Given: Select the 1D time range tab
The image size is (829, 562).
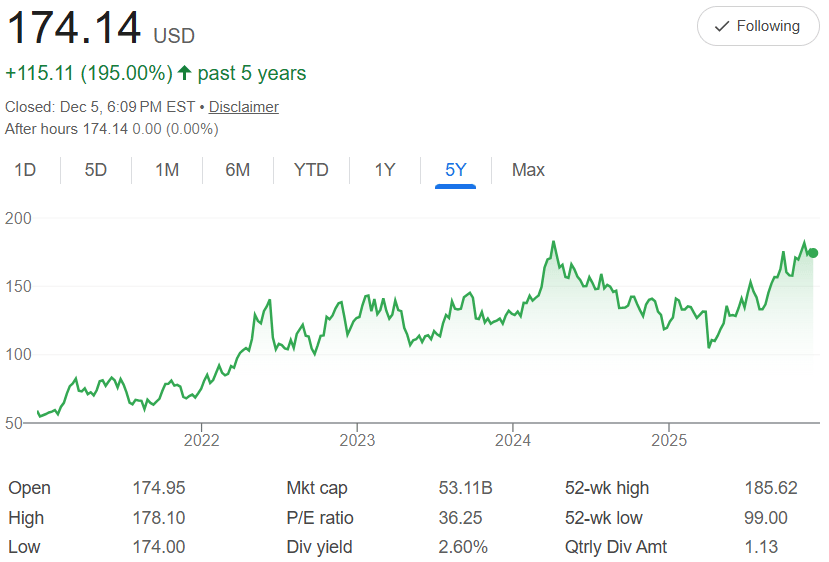Looking at the screenshot, I should pyautogui.click(x=25, y=170).
